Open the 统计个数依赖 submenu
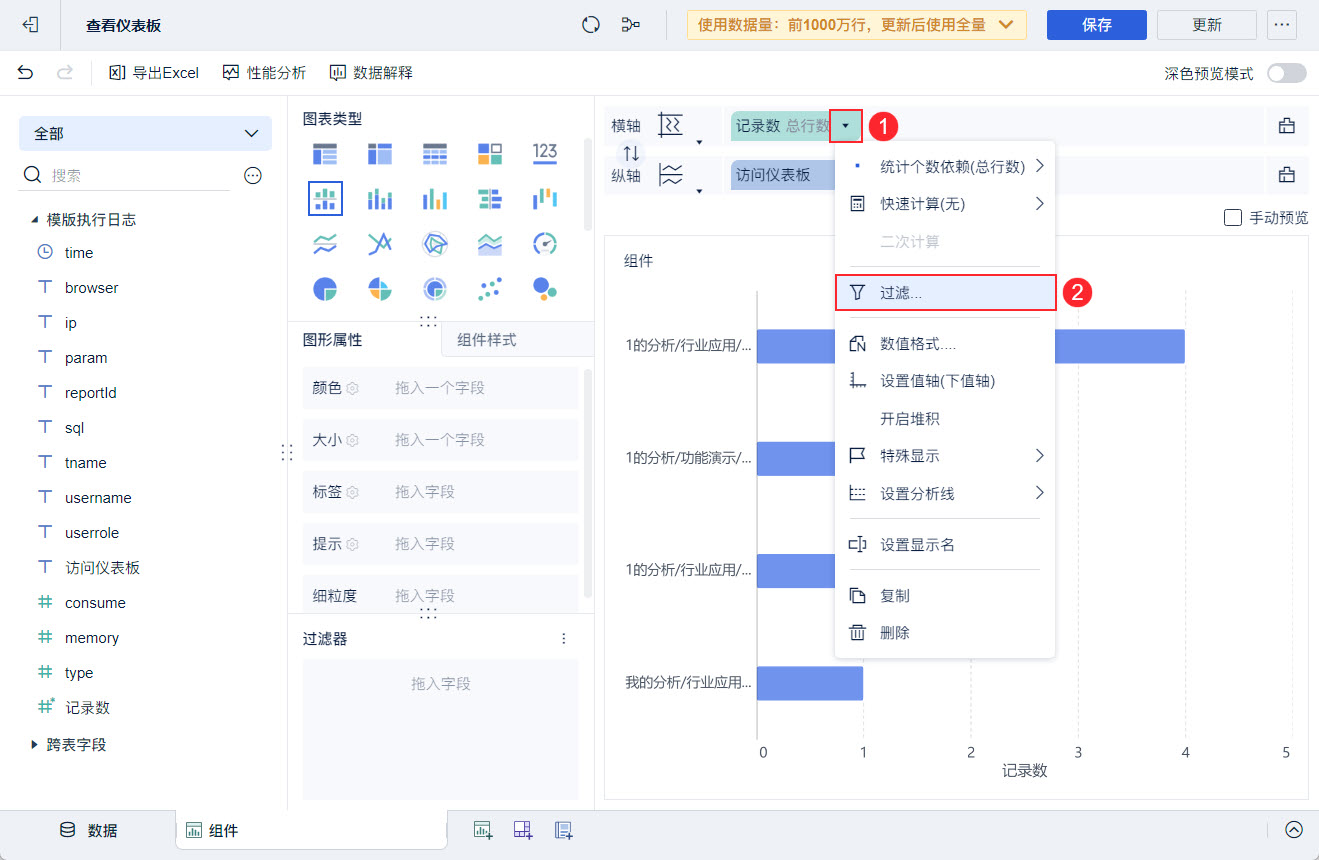 click(945, 166)
